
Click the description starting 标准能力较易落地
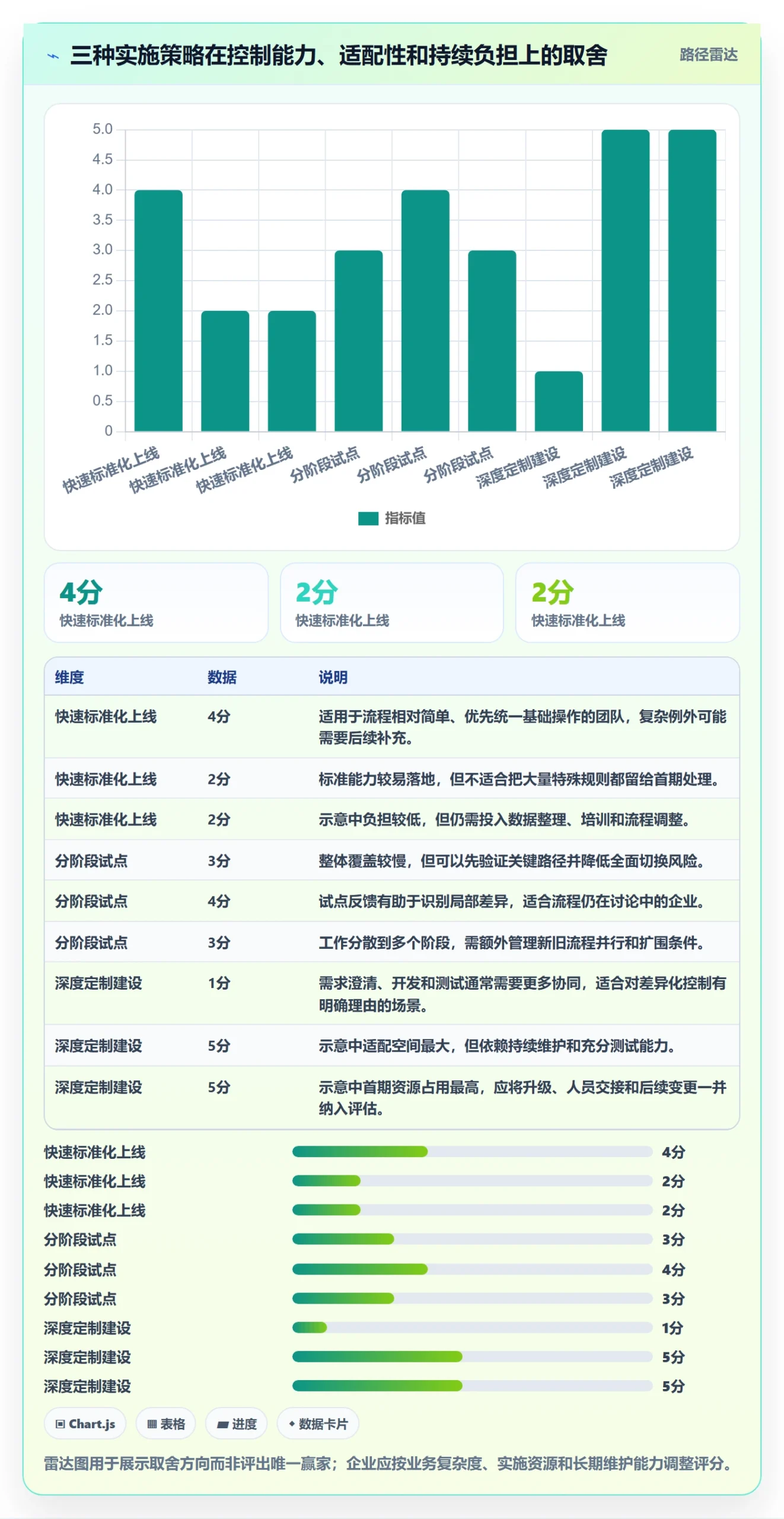click(519, 779)
